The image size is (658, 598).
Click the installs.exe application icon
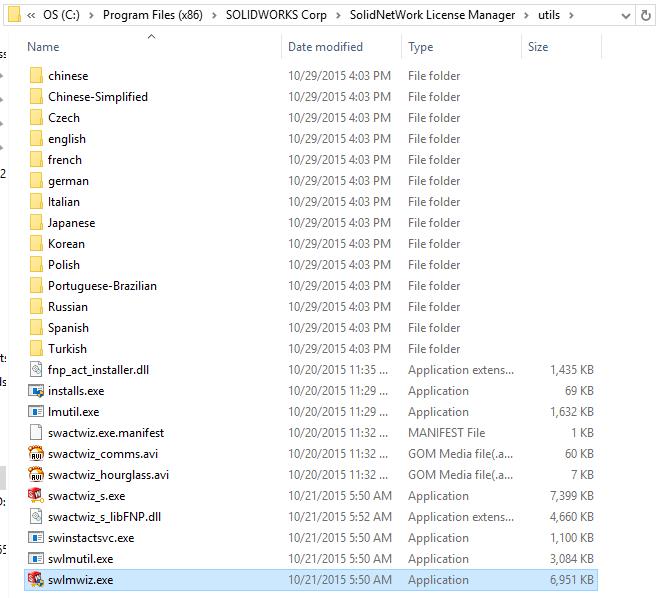pyautogui.click(x=36, y=391)
